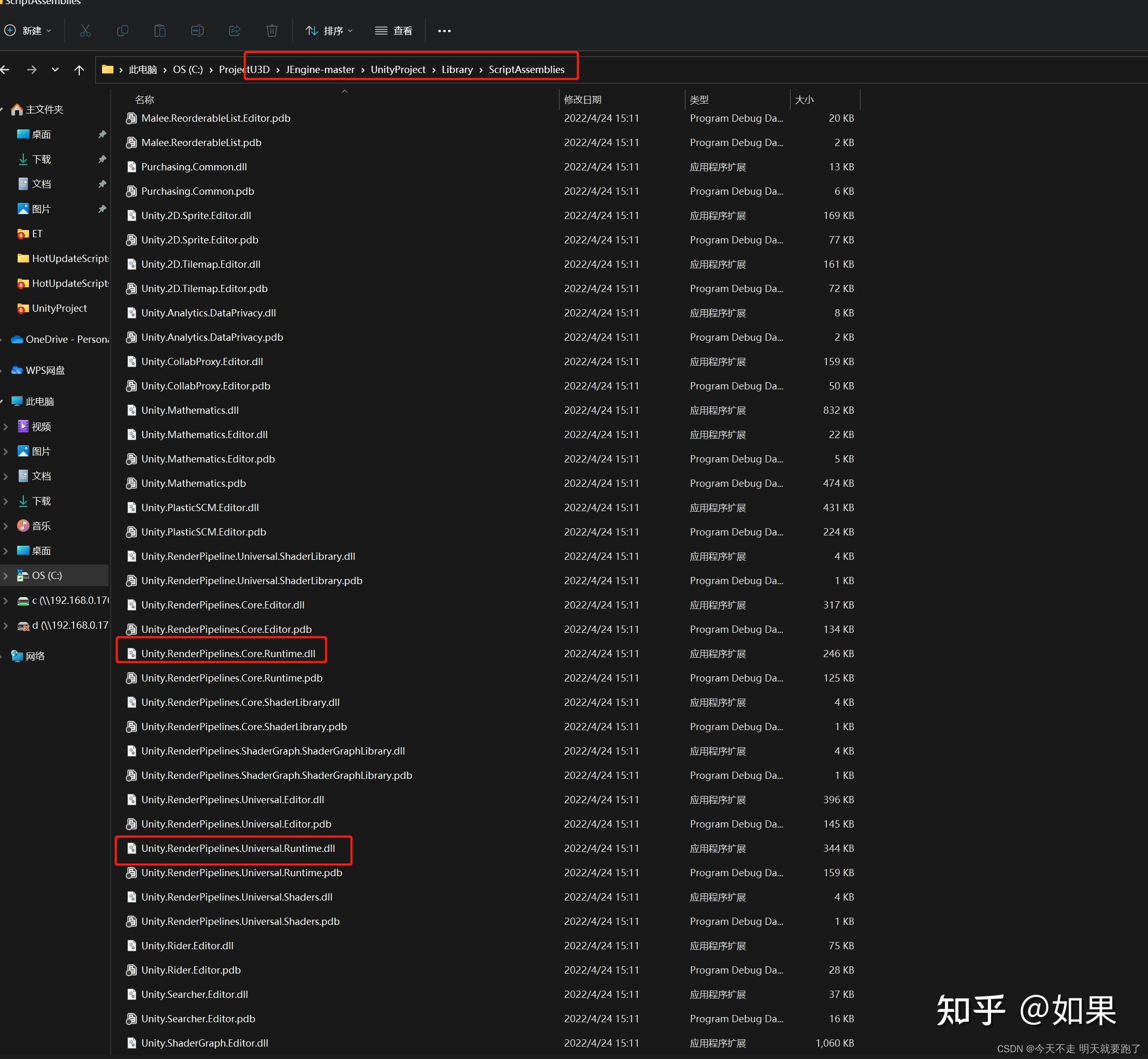Image resolution: width=1148 pixels, height=1059 pixels.
Task: Click ScriptAssemblies breadcrumb
Action: [x=526, y=69]
